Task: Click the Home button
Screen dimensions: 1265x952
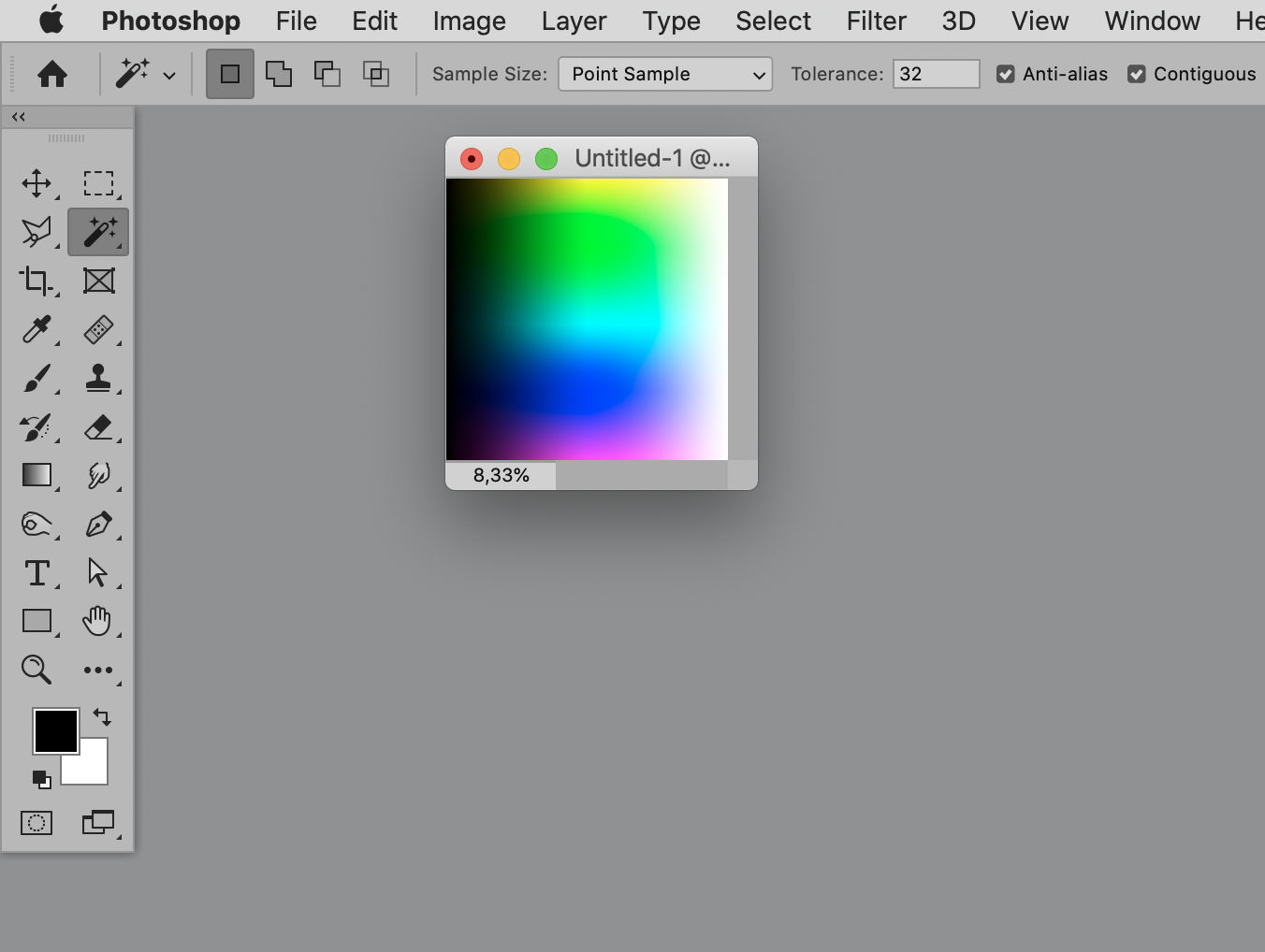Action: [52, 74]
